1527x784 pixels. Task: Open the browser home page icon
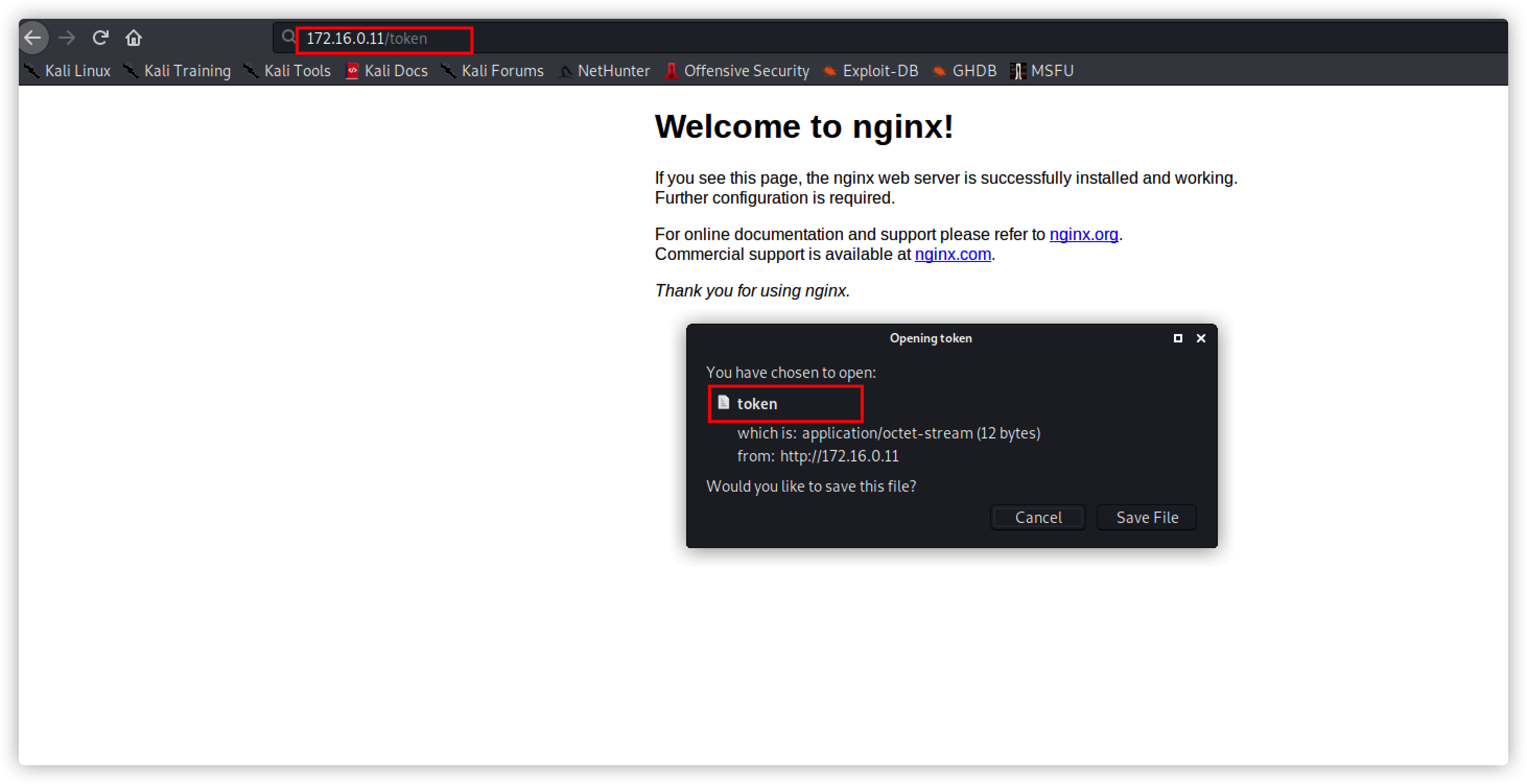[133, 38]
